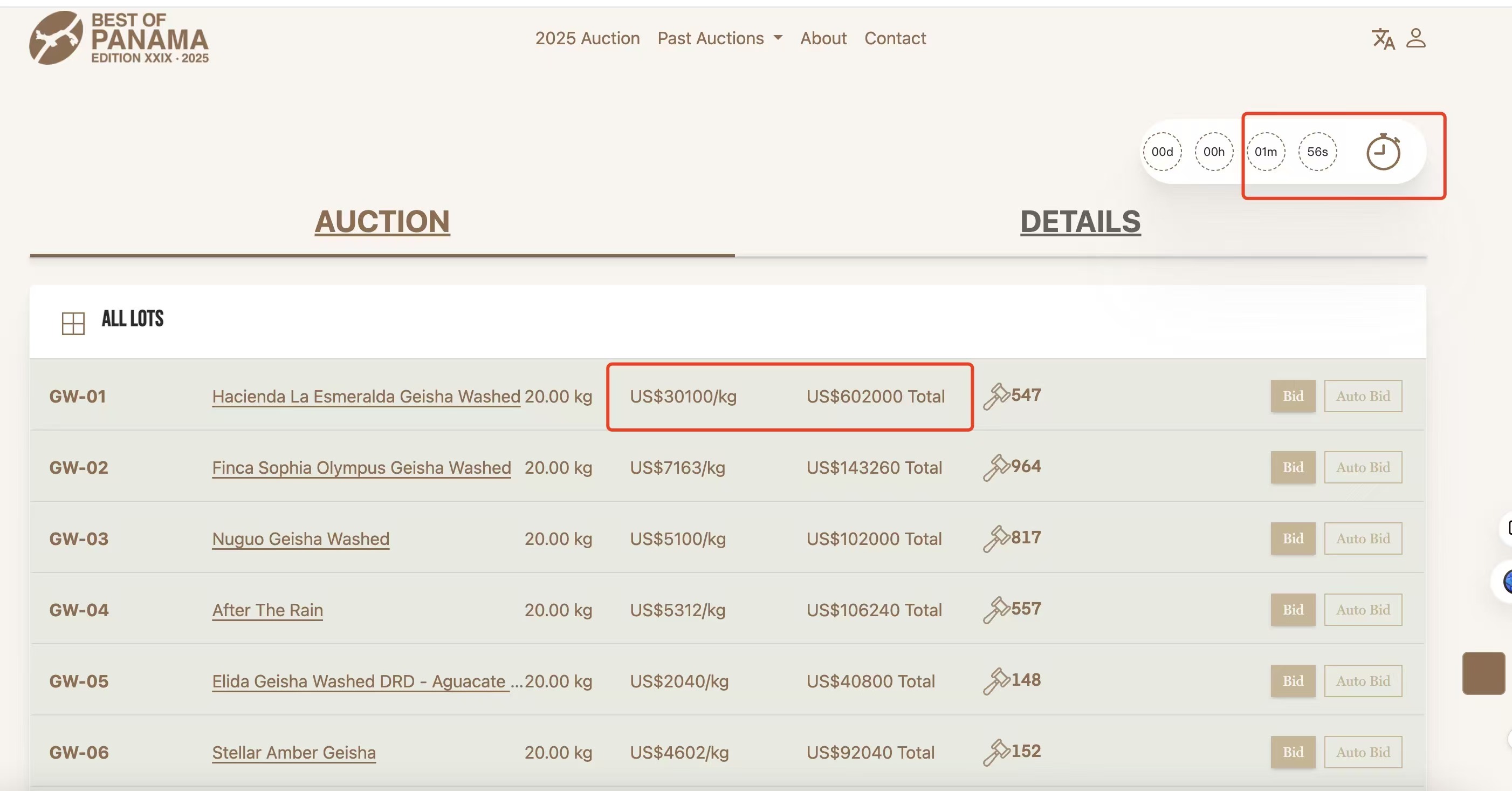The width and height of the screenshot is (1512, 791).
Task: Click the 56s seconds countdown circle
Action: point(1317,152)
